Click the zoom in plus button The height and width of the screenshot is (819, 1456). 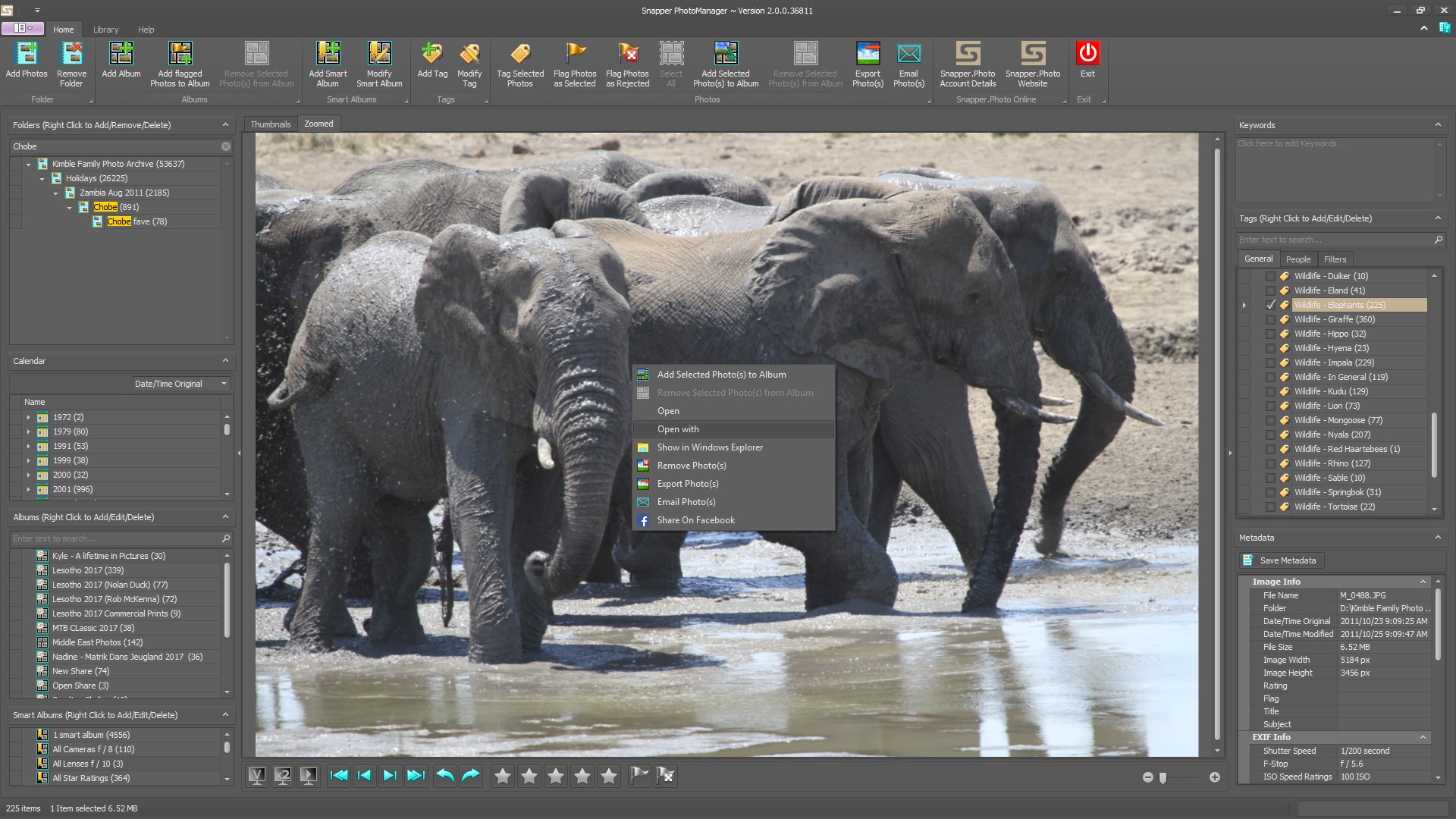pyautogui.click(x=1214, y=777)
